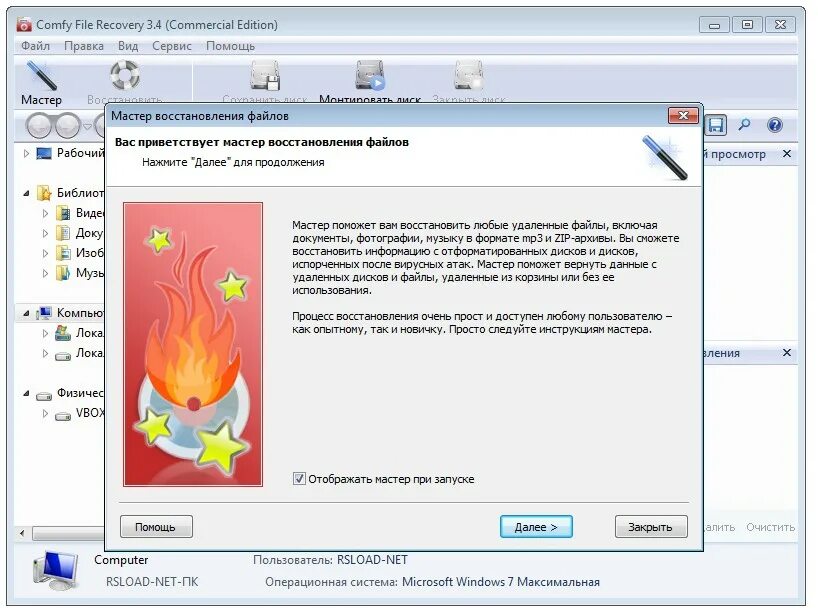Open search with the magnifier icon

click(744, 125)
